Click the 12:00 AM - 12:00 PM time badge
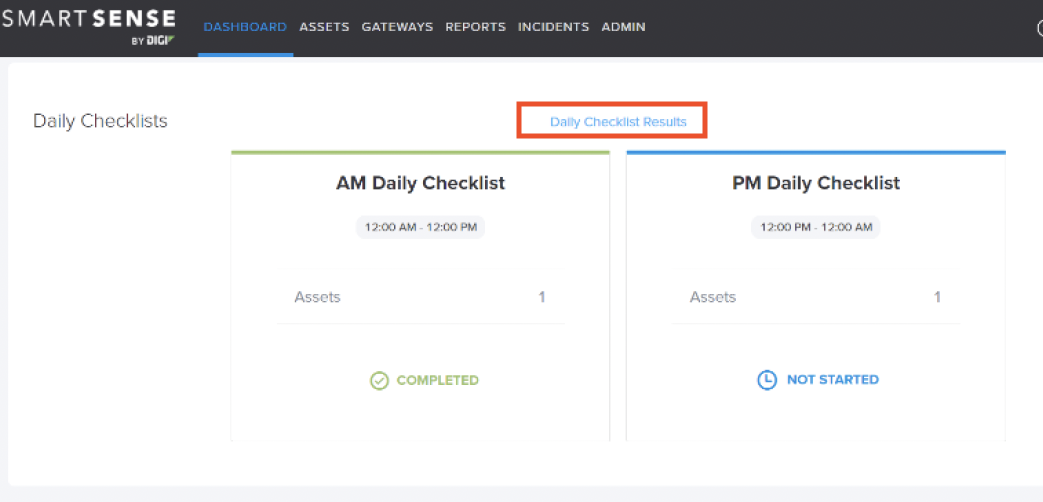The width and height of the screenshot is (1043, 502). [x=420, y=227]
